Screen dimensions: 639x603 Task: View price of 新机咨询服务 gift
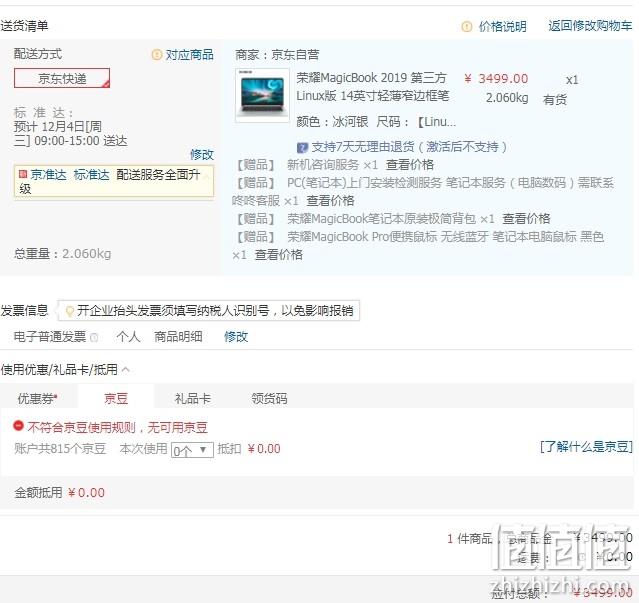pos(410,165)
